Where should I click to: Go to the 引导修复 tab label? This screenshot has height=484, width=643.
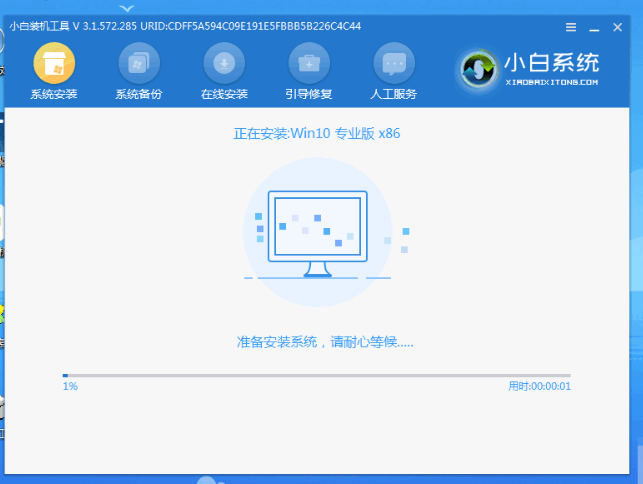tap(309, 95)
